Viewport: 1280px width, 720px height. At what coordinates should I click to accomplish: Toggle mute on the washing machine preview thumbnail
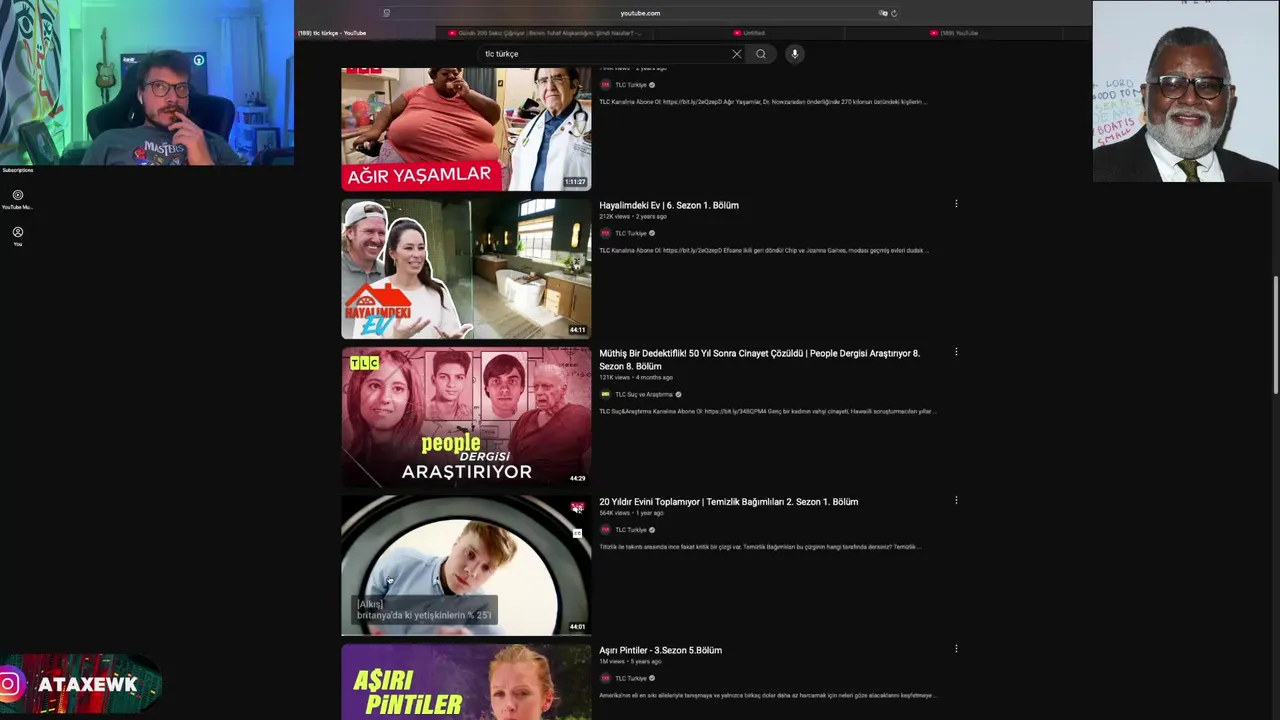[577, 509]
